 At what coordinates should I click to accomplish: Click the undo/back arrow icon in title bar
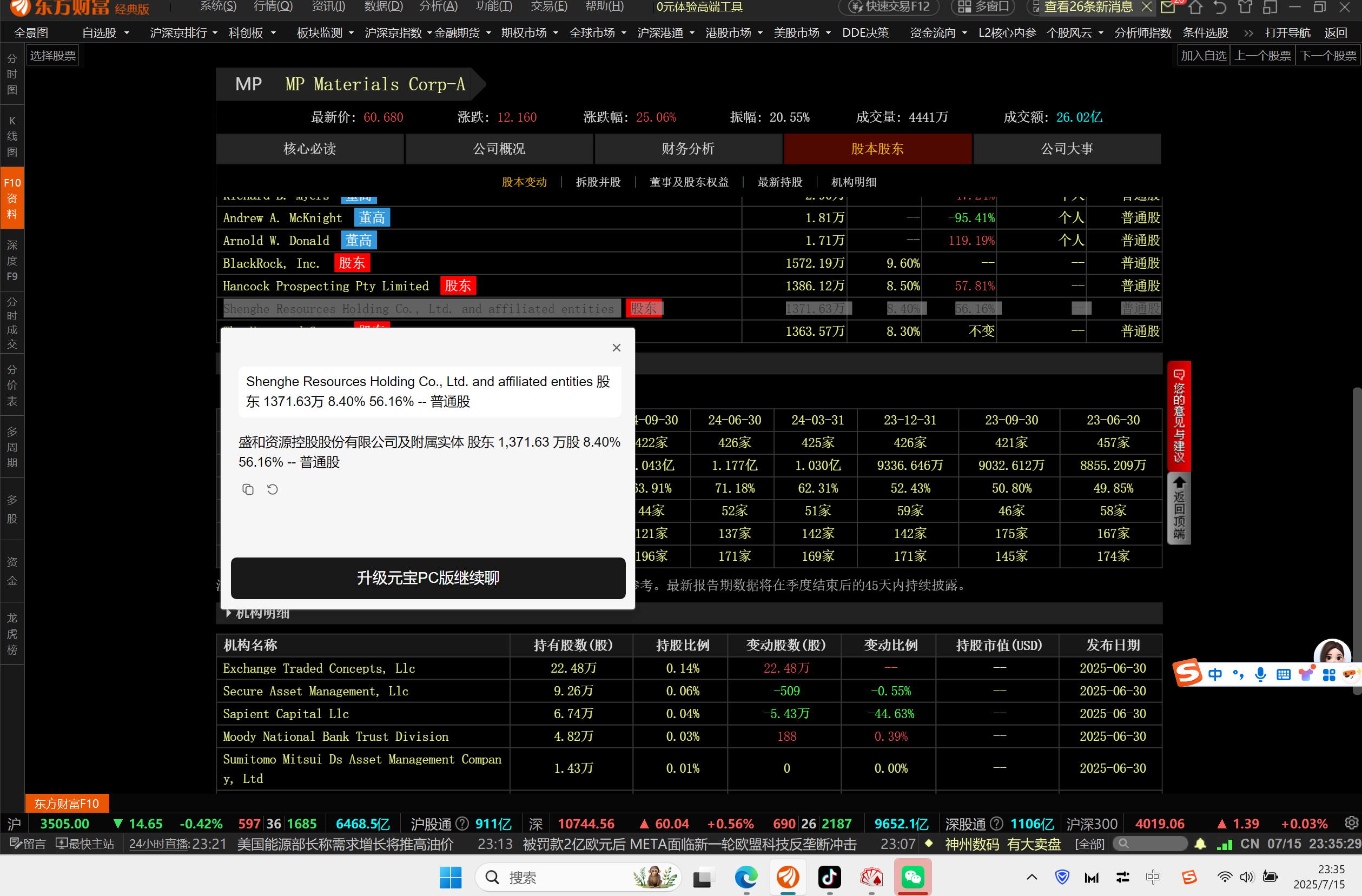click(1220, 8)
